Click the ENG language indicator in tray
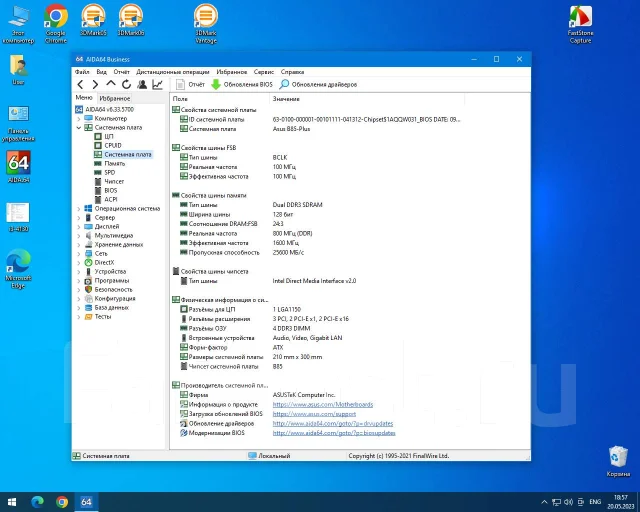The height and width of the screenshot is (512, 640). tap(595, 502)
